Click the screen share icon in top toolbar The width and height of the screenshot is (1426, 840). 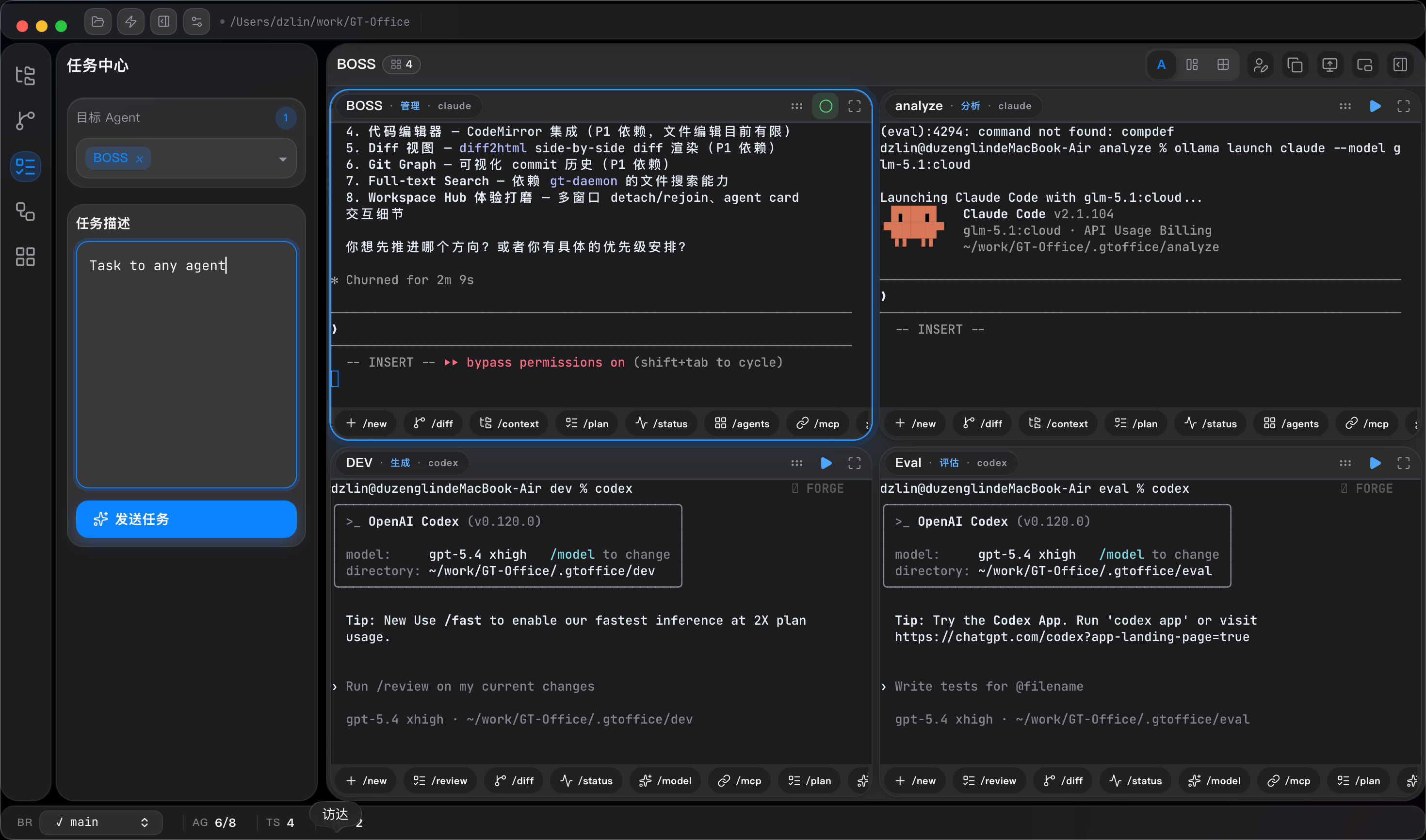(x=1330, y=65)
